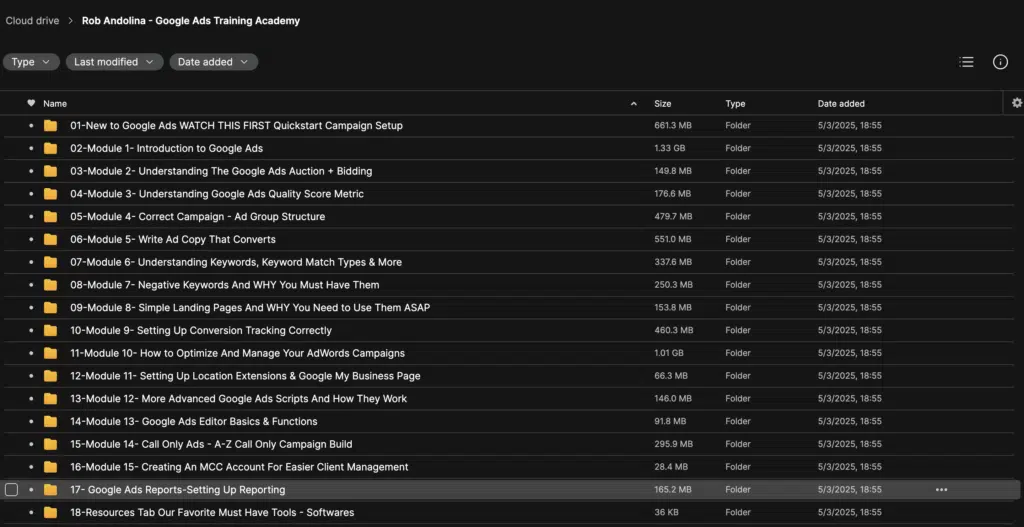Open 10-Module 9- Setting Up Conversion Tracking

pyautogui.click(x=201, y=330)
